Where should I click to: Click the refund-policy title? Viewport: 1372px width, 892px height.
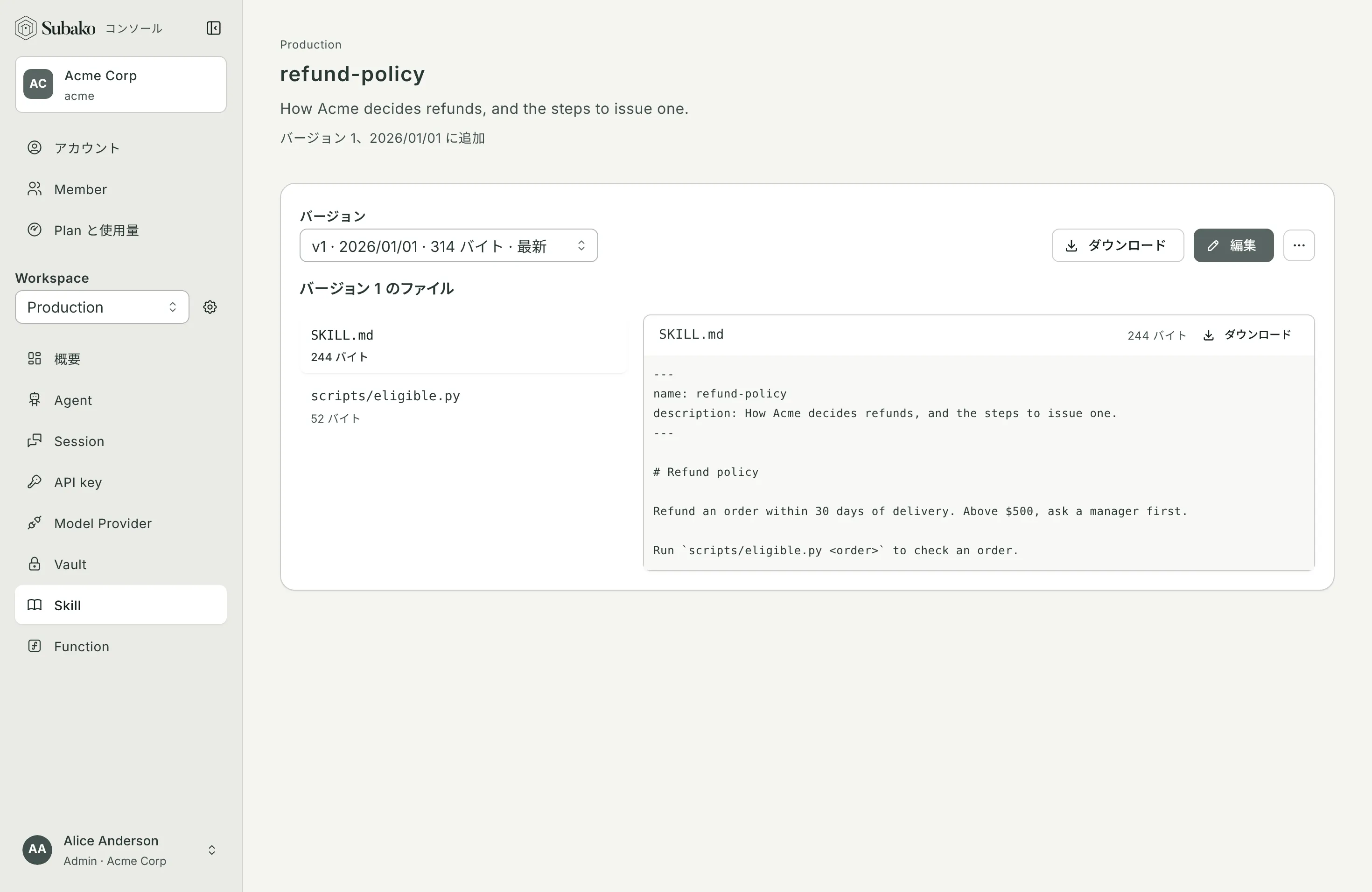click(352, 74)
